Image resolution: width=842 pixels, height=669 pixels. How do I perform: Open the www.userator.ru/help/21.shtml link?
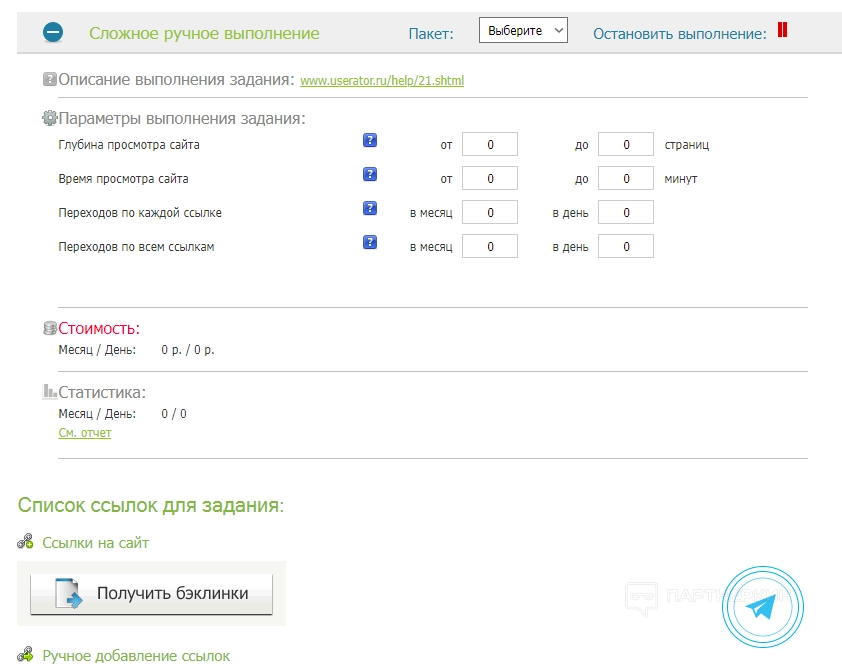[x=382, y=81]
